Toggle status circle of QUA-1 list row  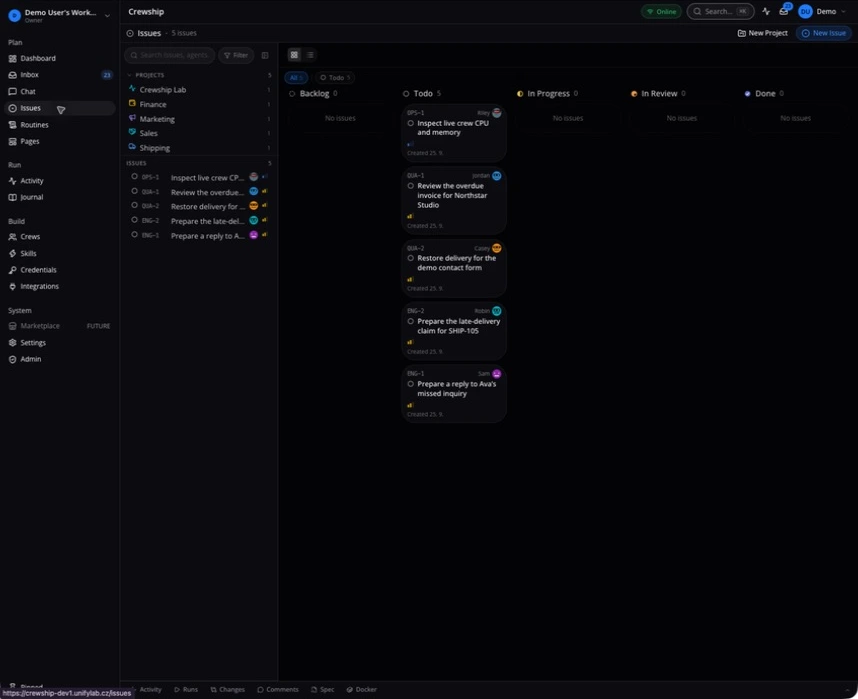point(134,191)
